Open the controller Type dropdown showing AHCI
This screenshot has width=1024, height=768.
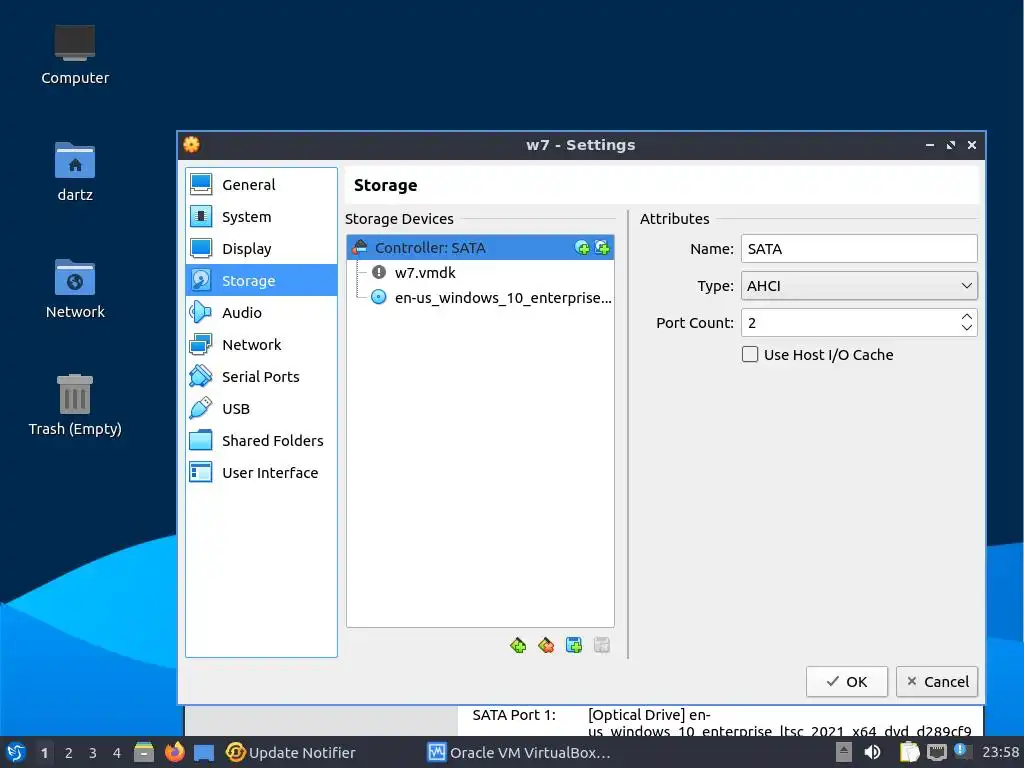pyautogui.click(x=859, y=286)
